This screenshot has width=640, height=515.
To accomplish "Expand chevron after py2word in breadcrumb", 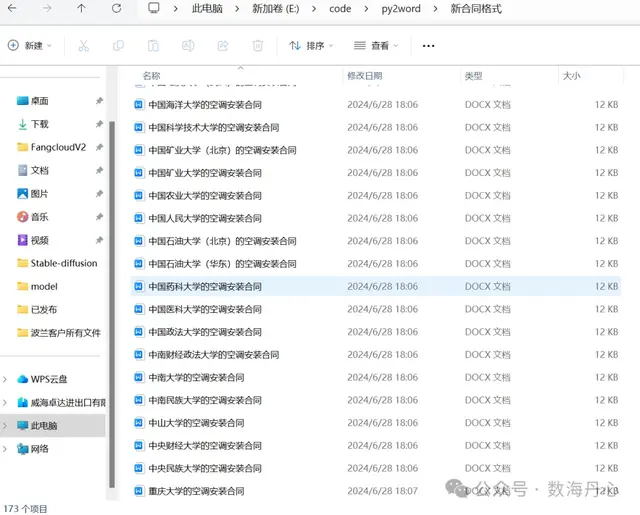I will tap(436, 9).
